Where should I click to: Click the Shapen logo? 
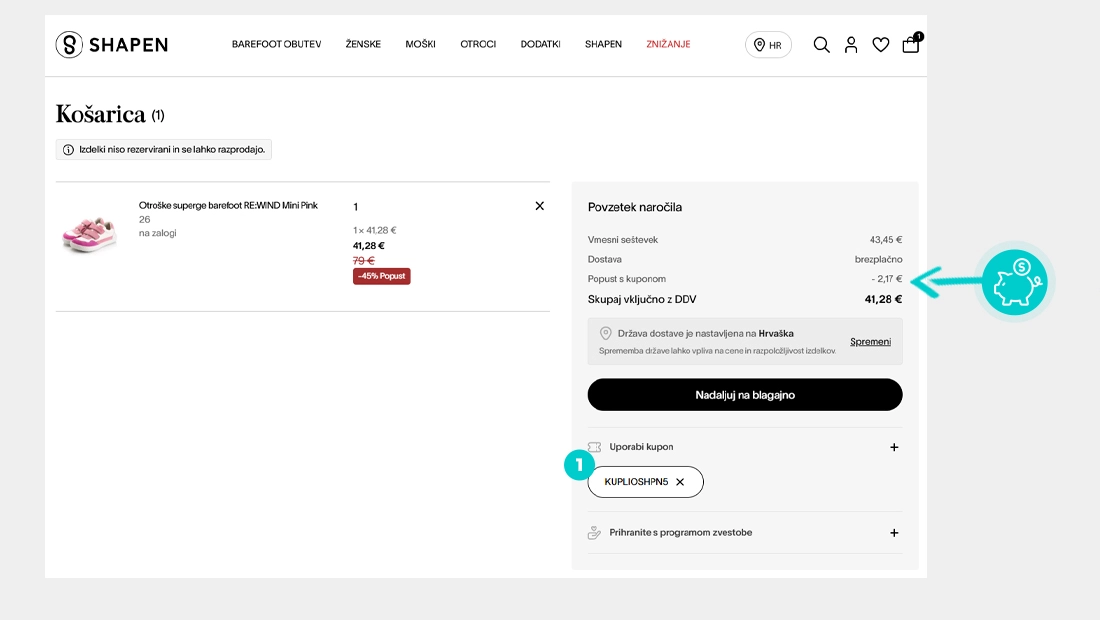tap(112, 45)
